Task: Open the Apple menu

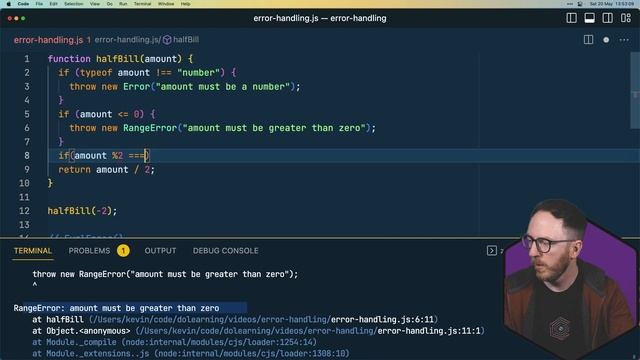Action: pos(9,4)
